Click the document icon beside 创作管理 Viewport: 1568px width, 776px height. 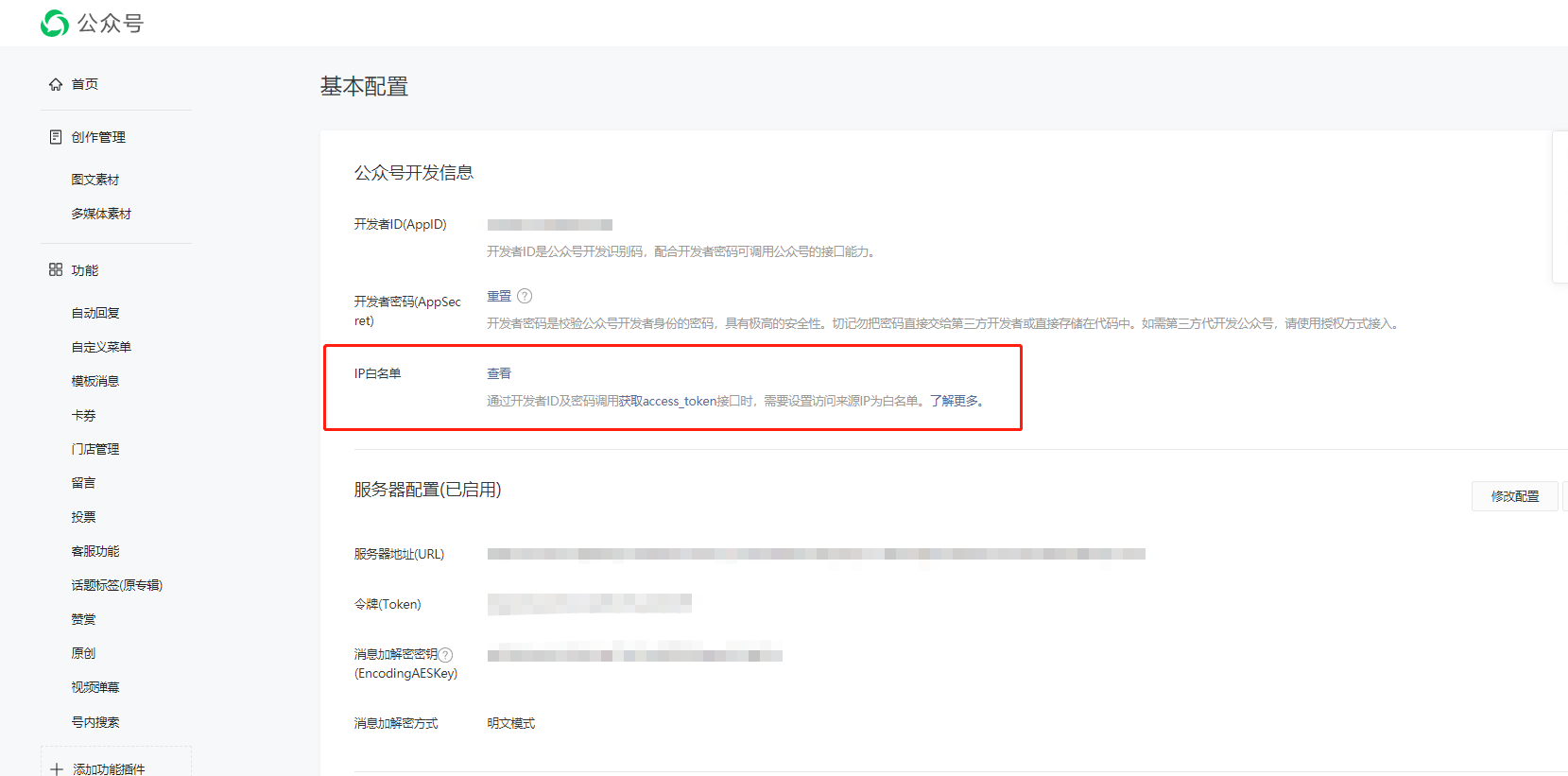click(56, 137)
